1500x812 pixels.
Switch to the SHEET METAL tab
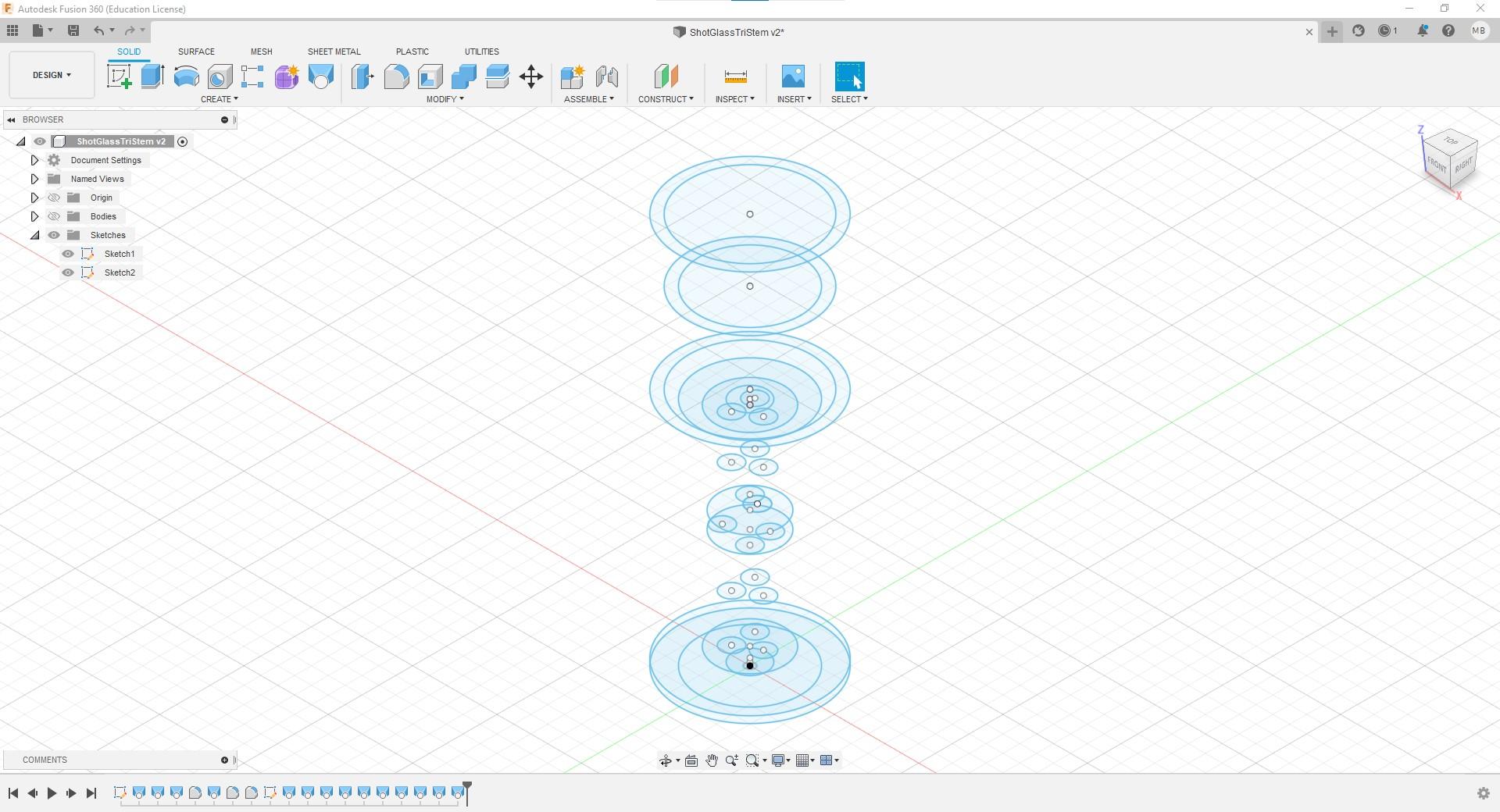pyautogui.click(x=334, y=52)
